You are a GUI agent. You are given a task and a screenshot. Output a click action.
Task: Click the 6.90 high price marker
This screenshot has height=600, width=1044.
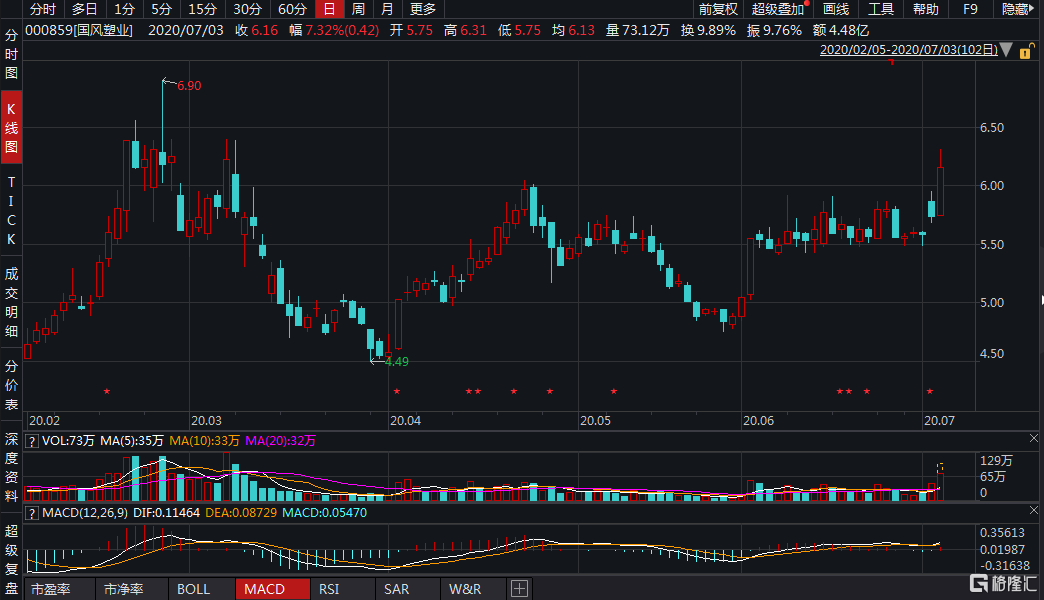188,86
